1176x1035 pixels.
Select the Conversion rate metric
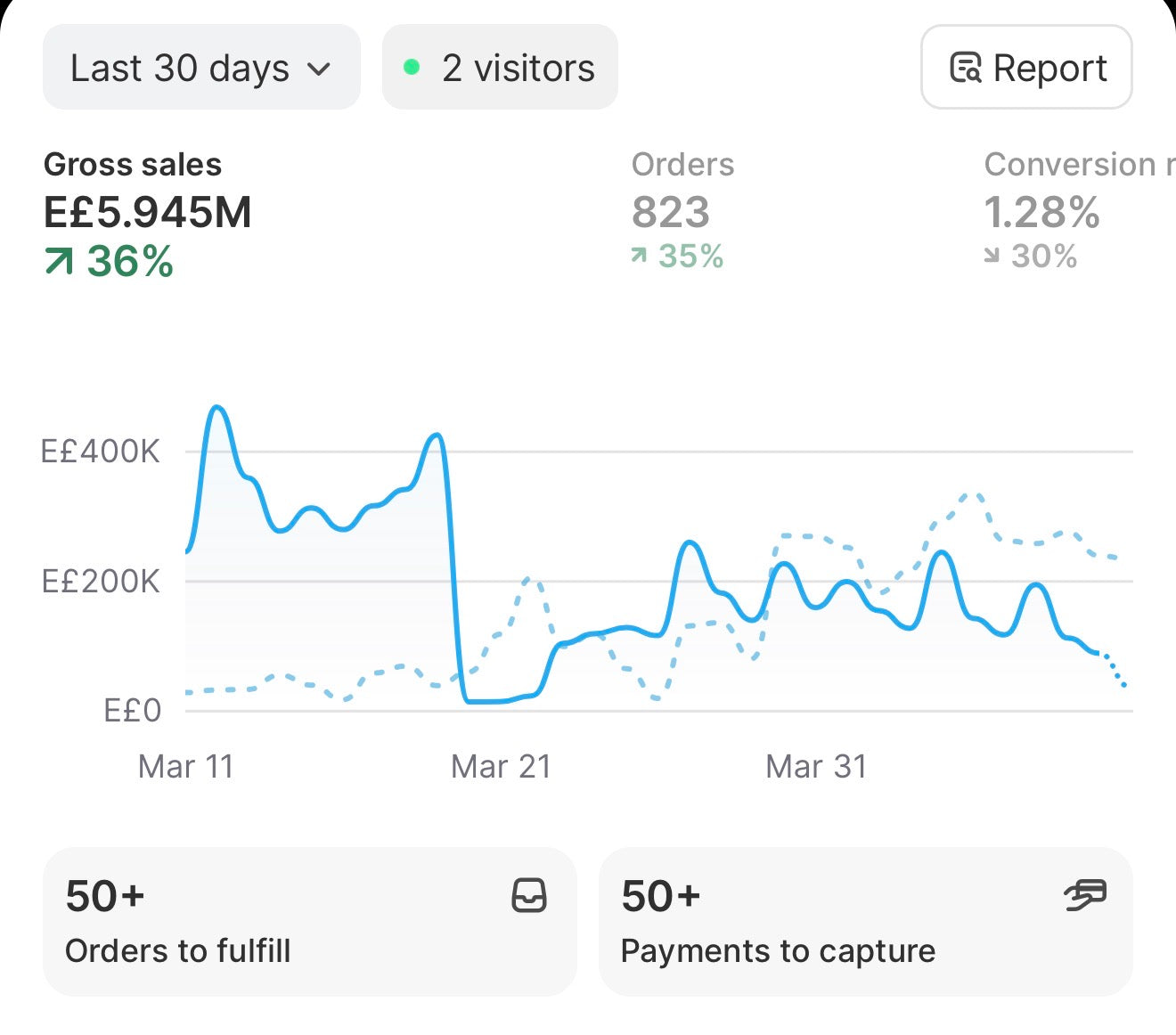point(1080,210)
